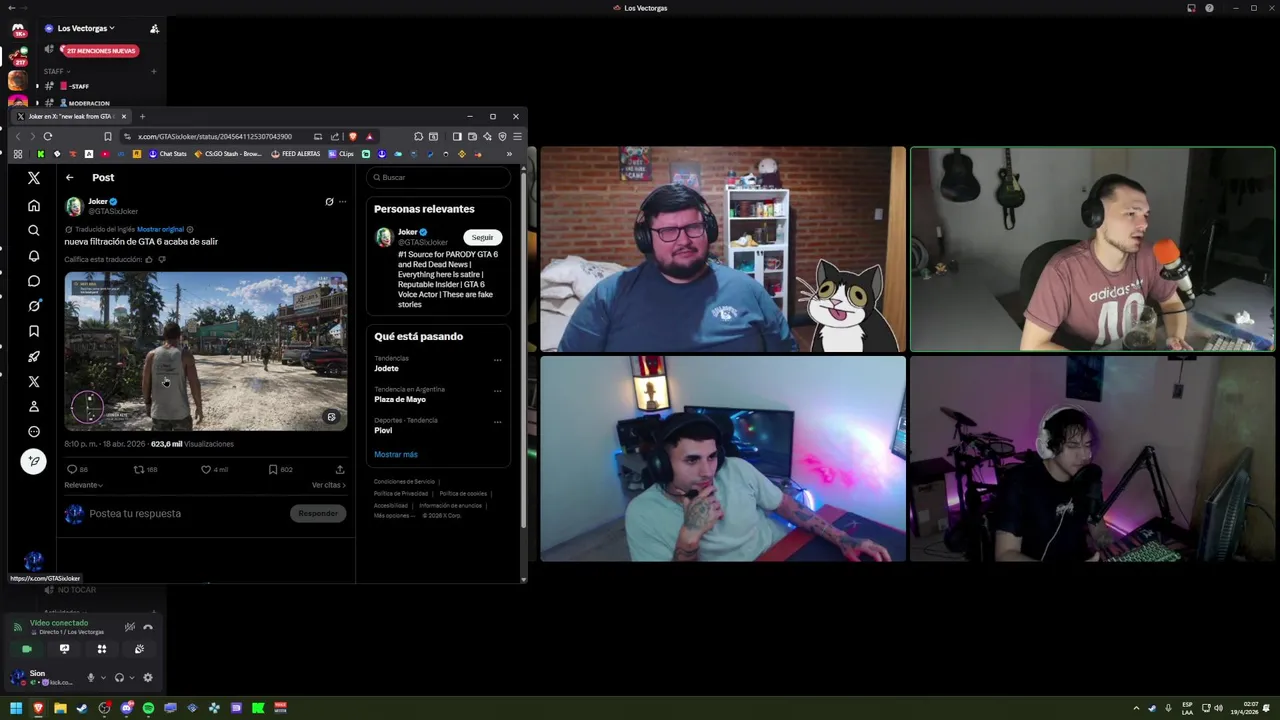The image size is (1280, 720).
Task: Show more bookmarks overflow chevron
Action: click(509, 154)
